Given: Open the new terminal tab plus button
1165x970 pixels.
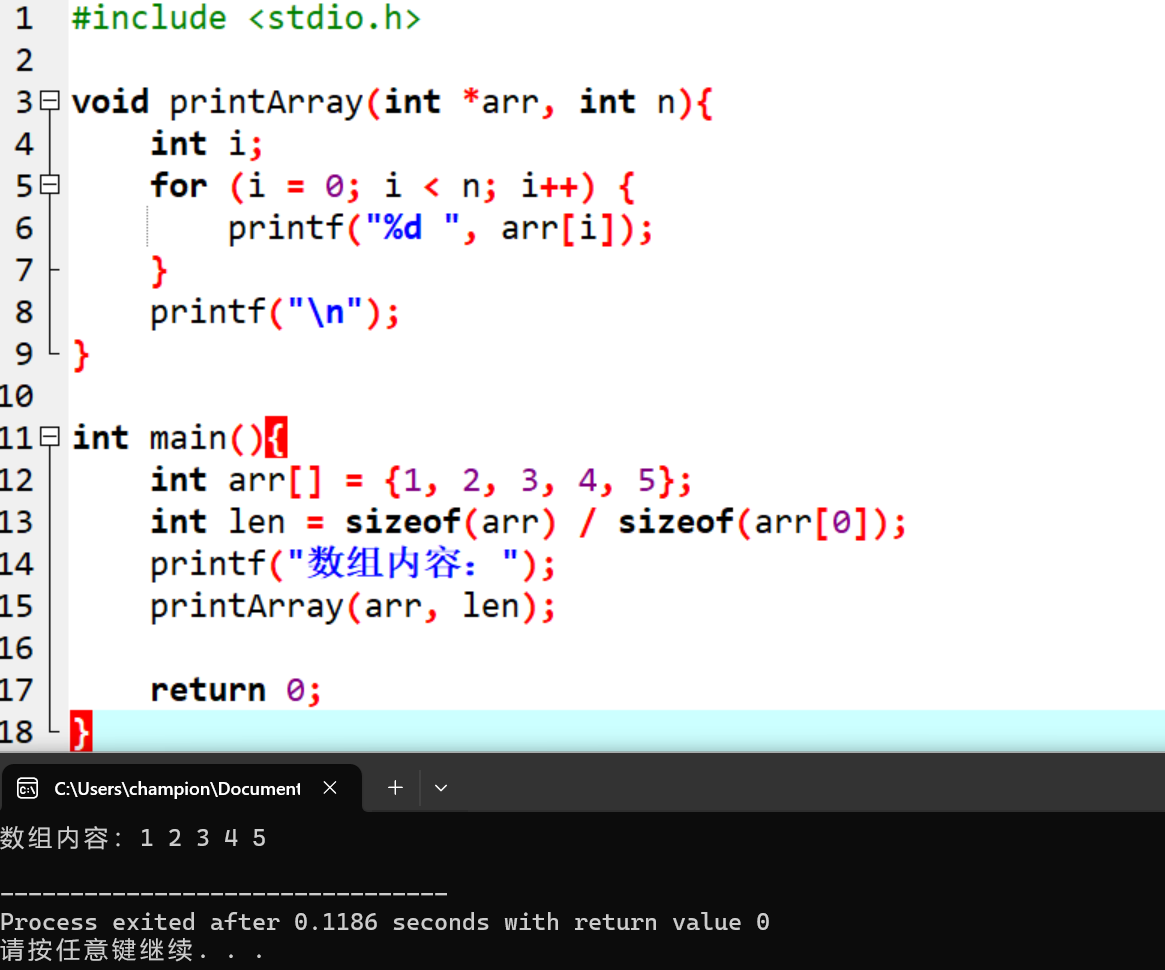Looking at the screenshot, I should pyautogui.click(x=395, y=788).
